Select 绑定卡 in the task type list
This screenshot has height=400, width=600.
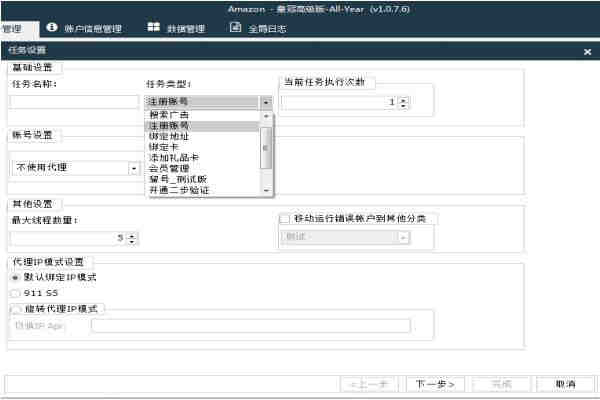click(202, 147)
